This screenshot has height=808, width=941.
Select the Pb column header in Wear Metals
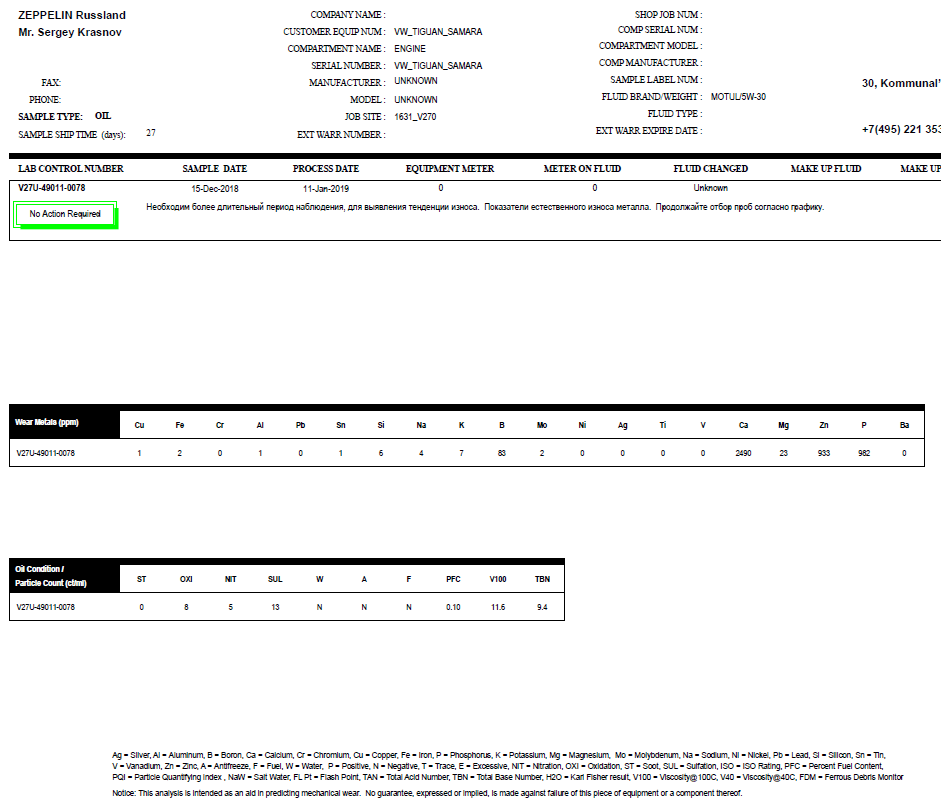pos(301,425)
